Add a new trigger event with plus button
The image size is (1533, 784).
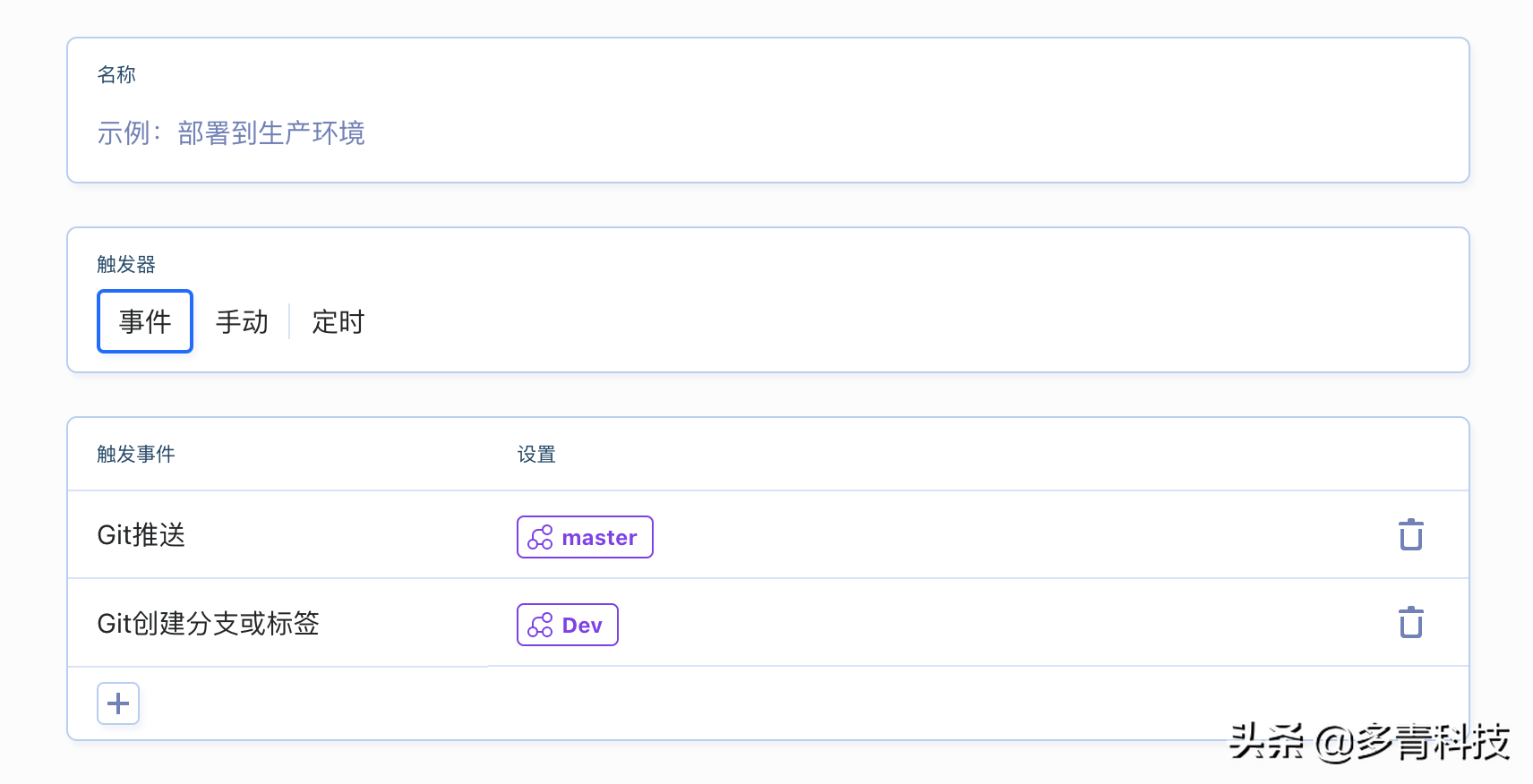(x=118, y=703)
